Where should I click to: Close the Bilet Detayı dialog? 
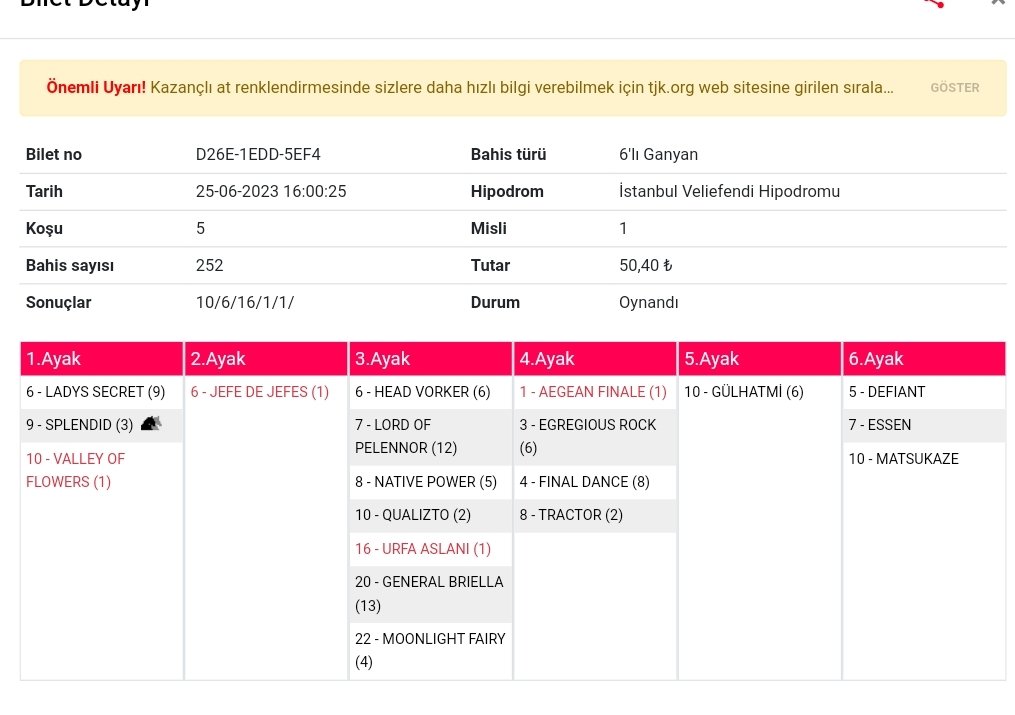998,3
